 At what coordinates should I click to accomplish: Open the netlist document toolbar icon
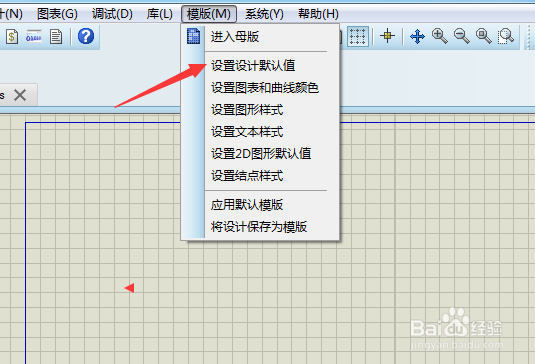pyautogui.click(x=56, y=36)
